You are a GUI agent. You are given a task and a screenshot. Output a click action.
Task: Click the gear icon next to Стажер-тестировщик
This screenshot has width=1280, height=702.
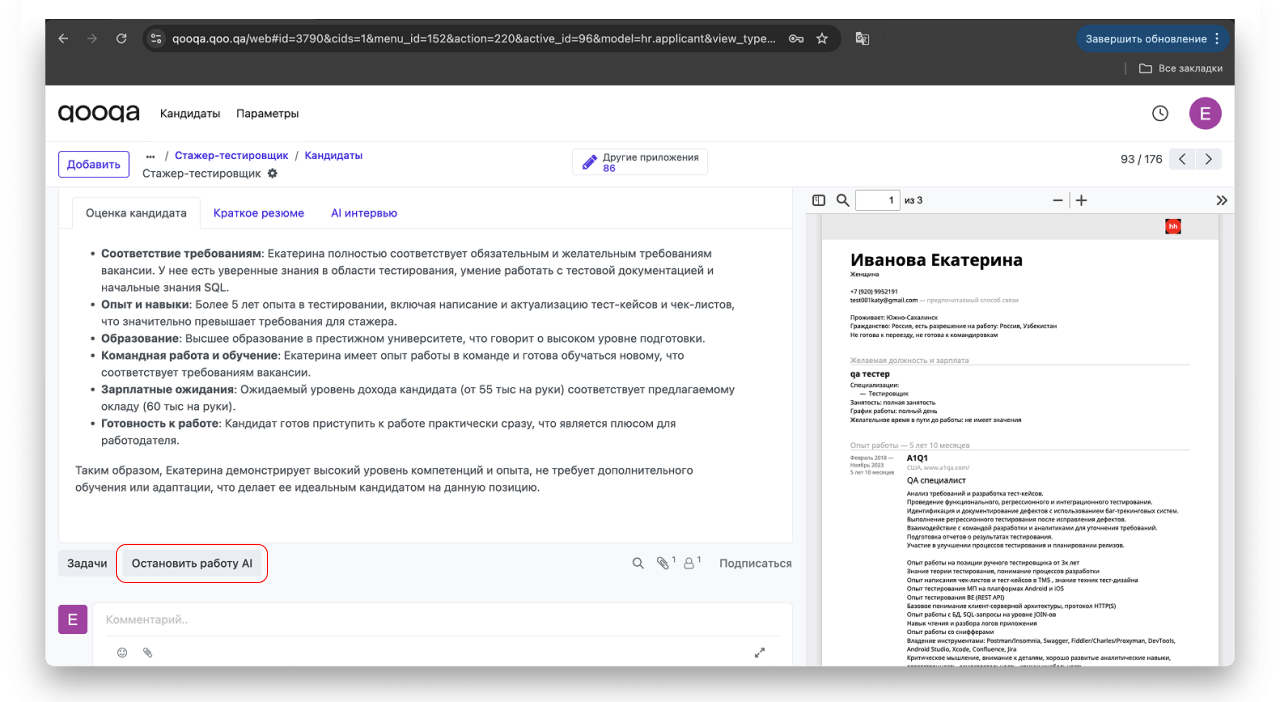coord(272,174)
